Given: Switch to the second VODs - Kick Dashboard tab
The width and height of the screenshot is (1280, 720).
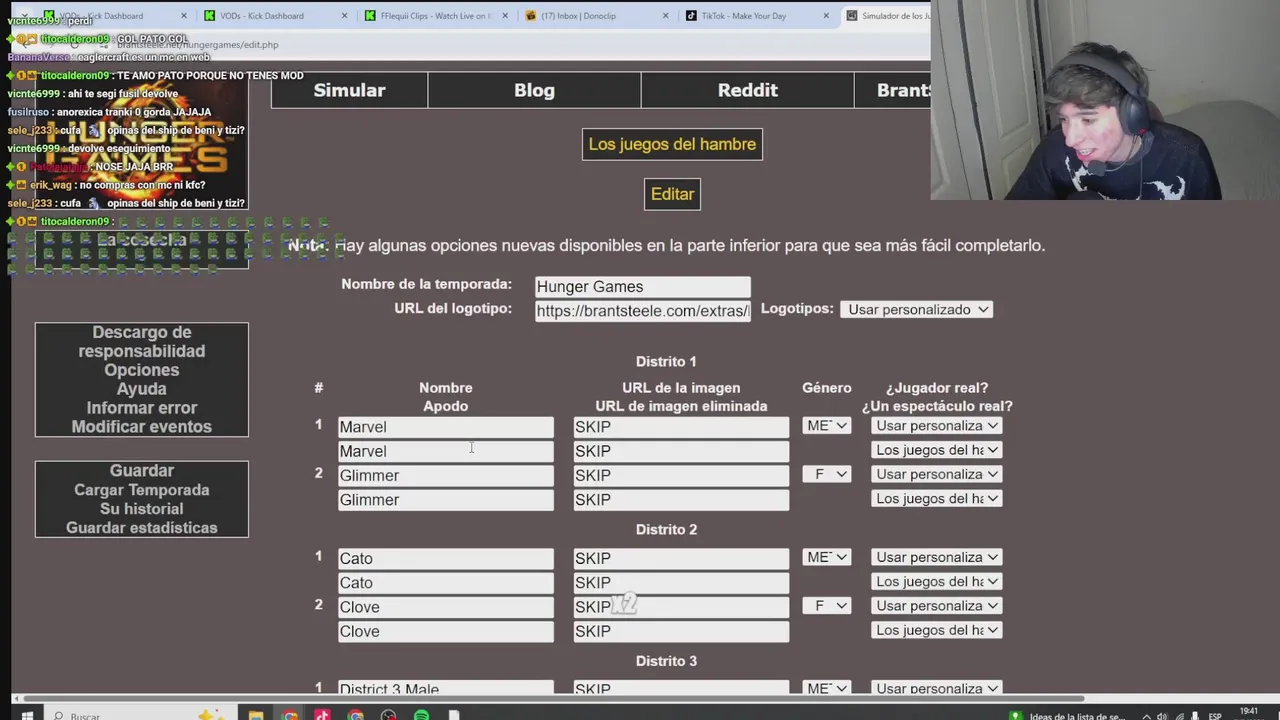Looking at the screenshot, I should 273,16.
